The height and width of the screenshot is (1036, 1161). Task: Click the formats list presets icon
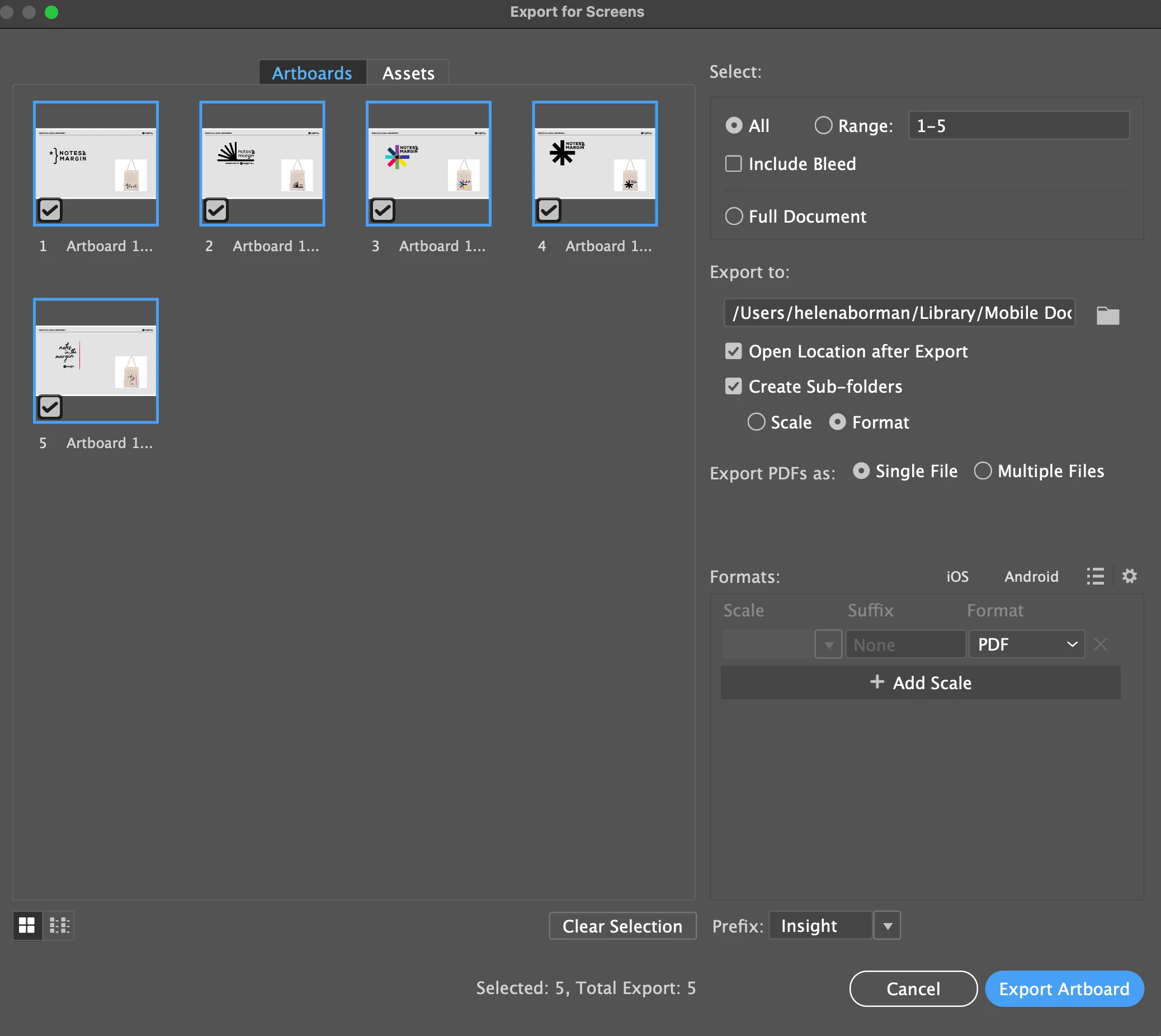(x=1095, y=576)
